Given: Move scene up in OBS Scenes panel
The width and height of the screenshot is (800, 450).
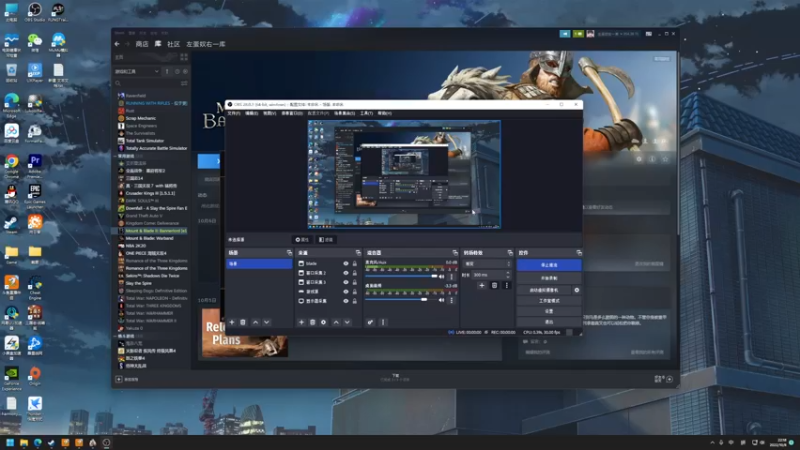Looking at the screenshot, I should pos(256,322).
